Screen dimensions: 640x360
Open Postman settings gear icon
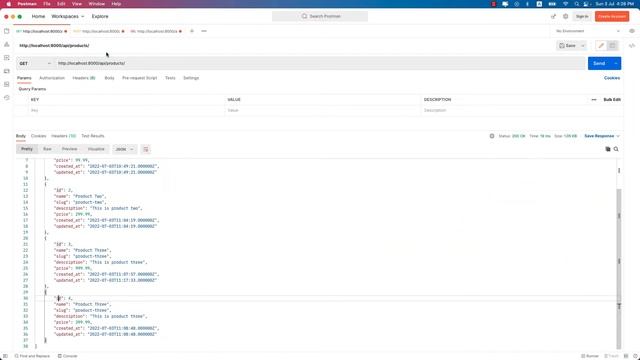[565, 16]
